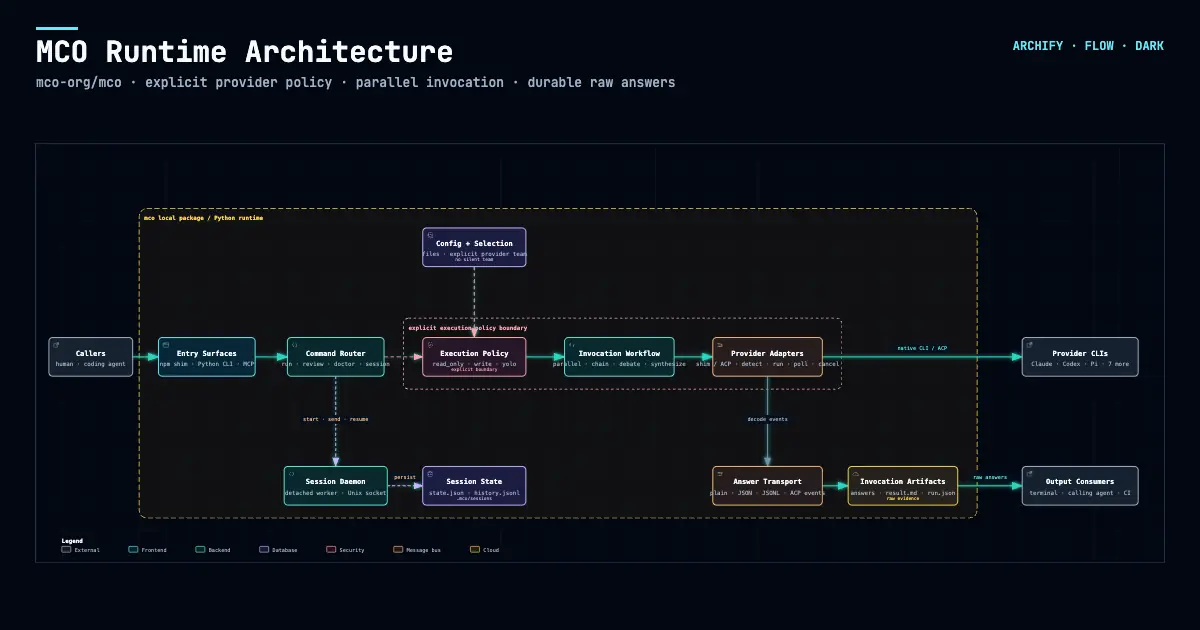Viewport: 1200px width, 630px height.
Task: Click the 'read_only · write · yolo' text
Action: coord(474,364)
